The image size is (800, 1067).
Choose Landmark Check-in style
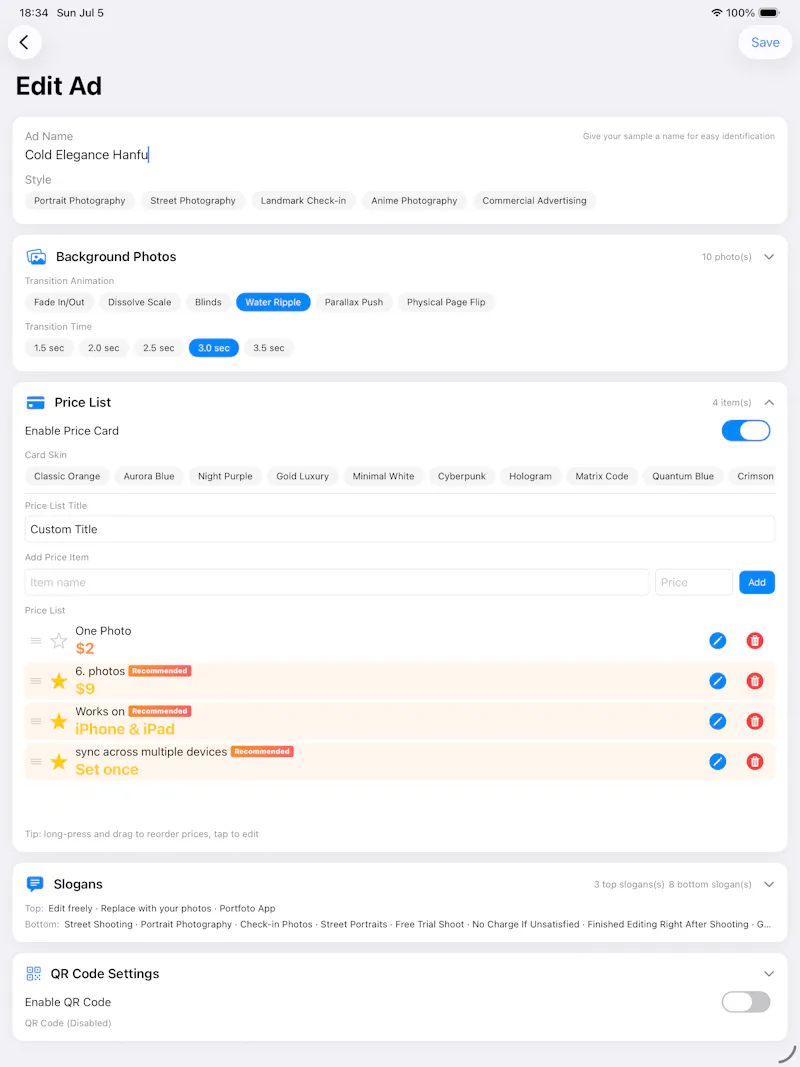303,201
